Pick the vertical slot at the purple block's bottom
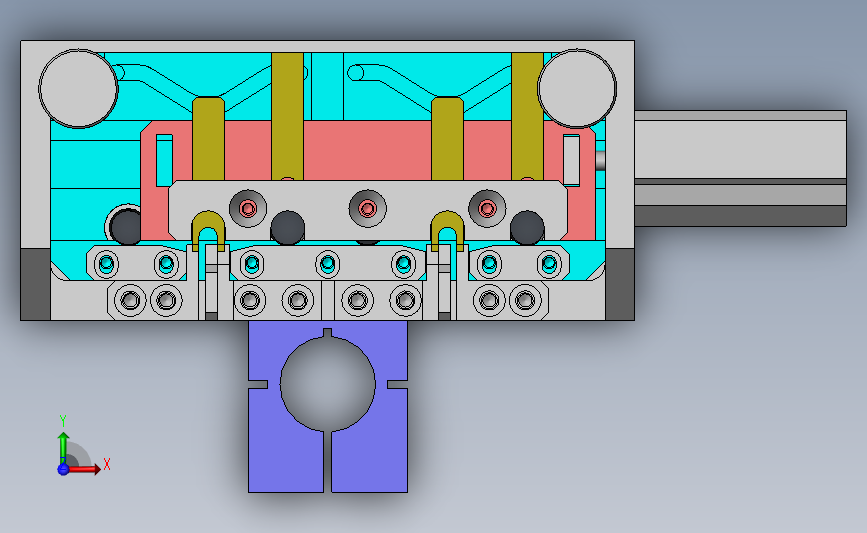 [x=327, y=462]
